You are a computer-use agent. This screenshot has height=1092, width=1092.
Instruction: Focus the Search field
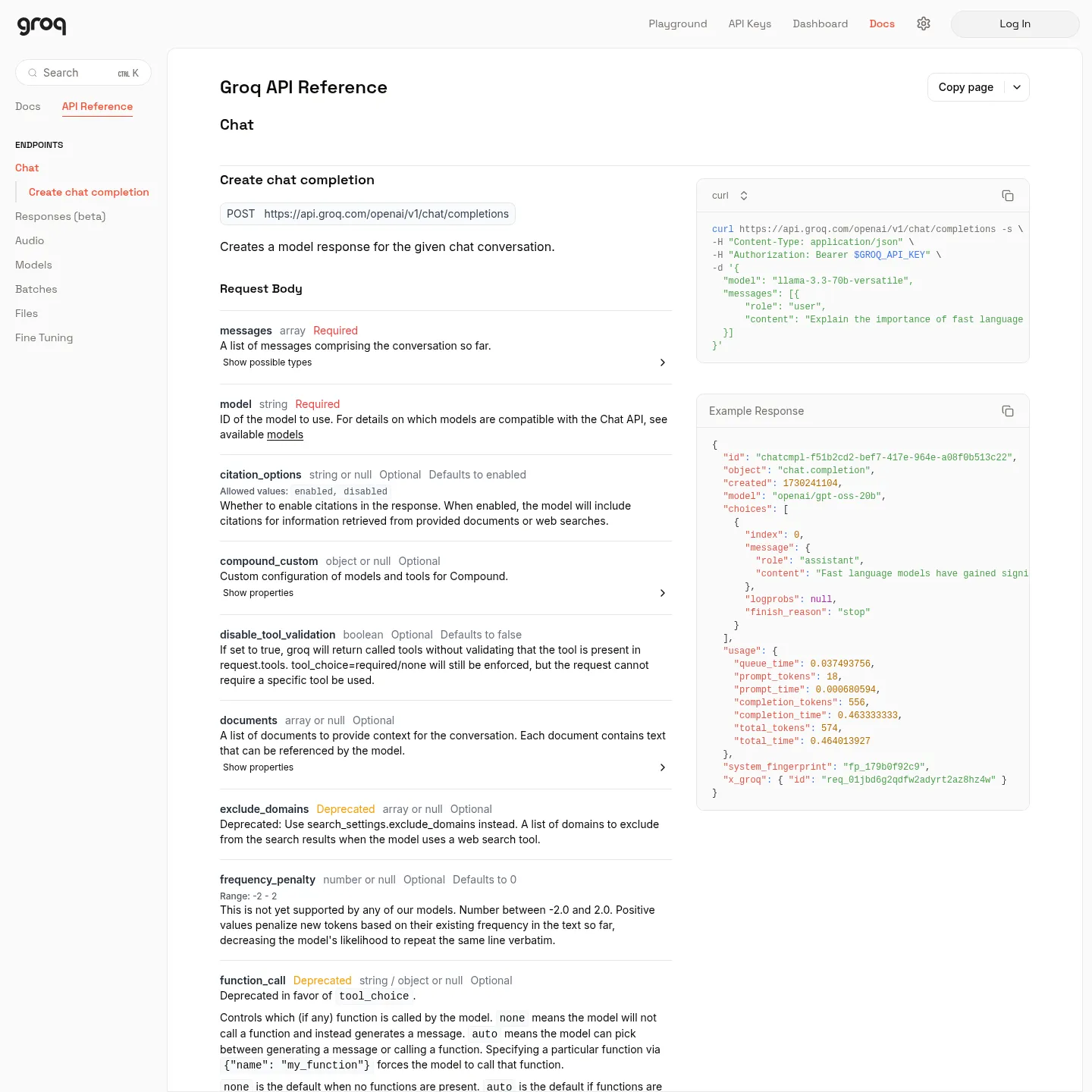(83, 73)
